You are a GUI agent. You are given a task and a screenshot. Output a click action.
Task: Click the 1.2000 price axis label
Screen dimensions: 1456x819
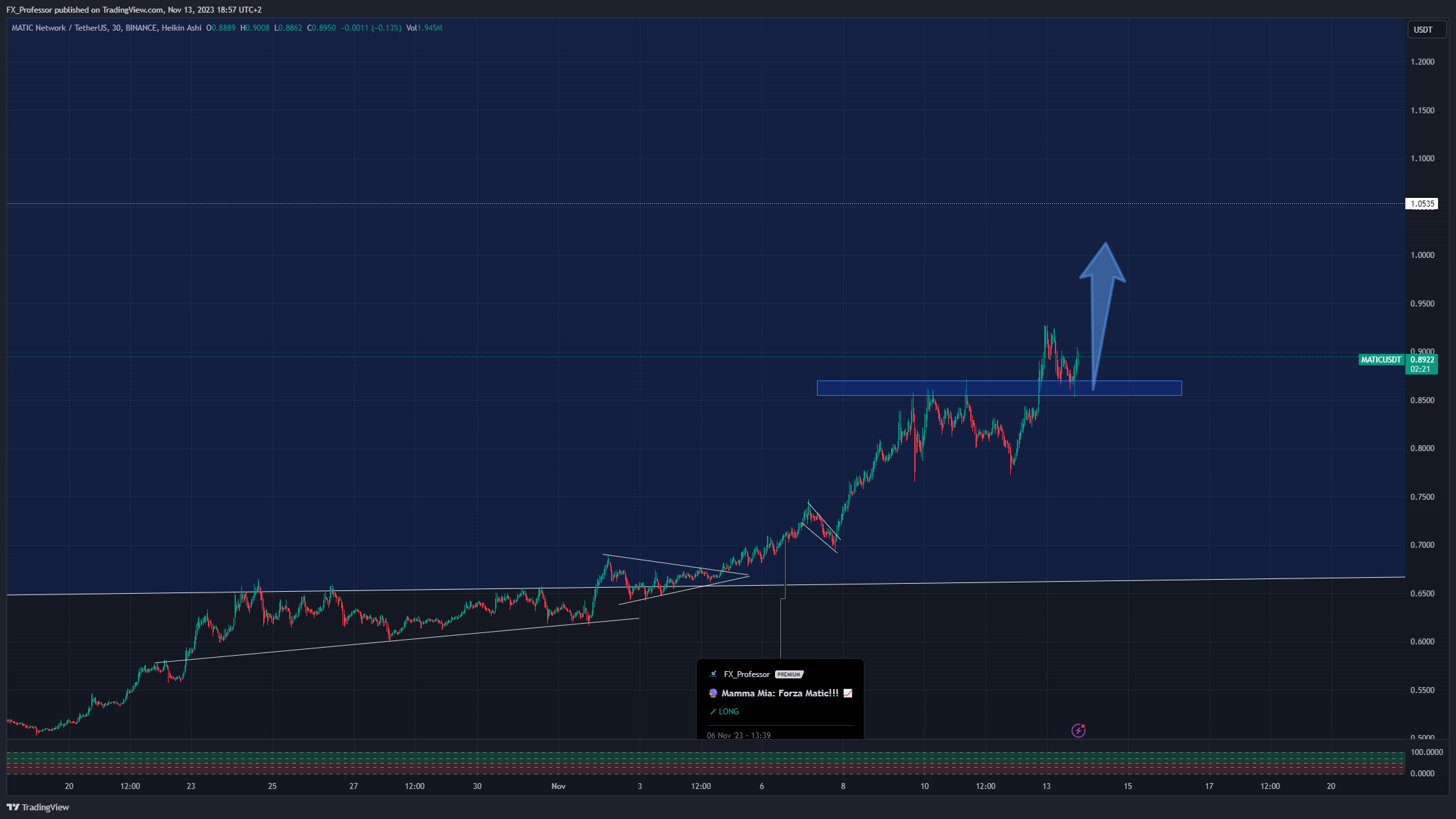click(1423, 62)
